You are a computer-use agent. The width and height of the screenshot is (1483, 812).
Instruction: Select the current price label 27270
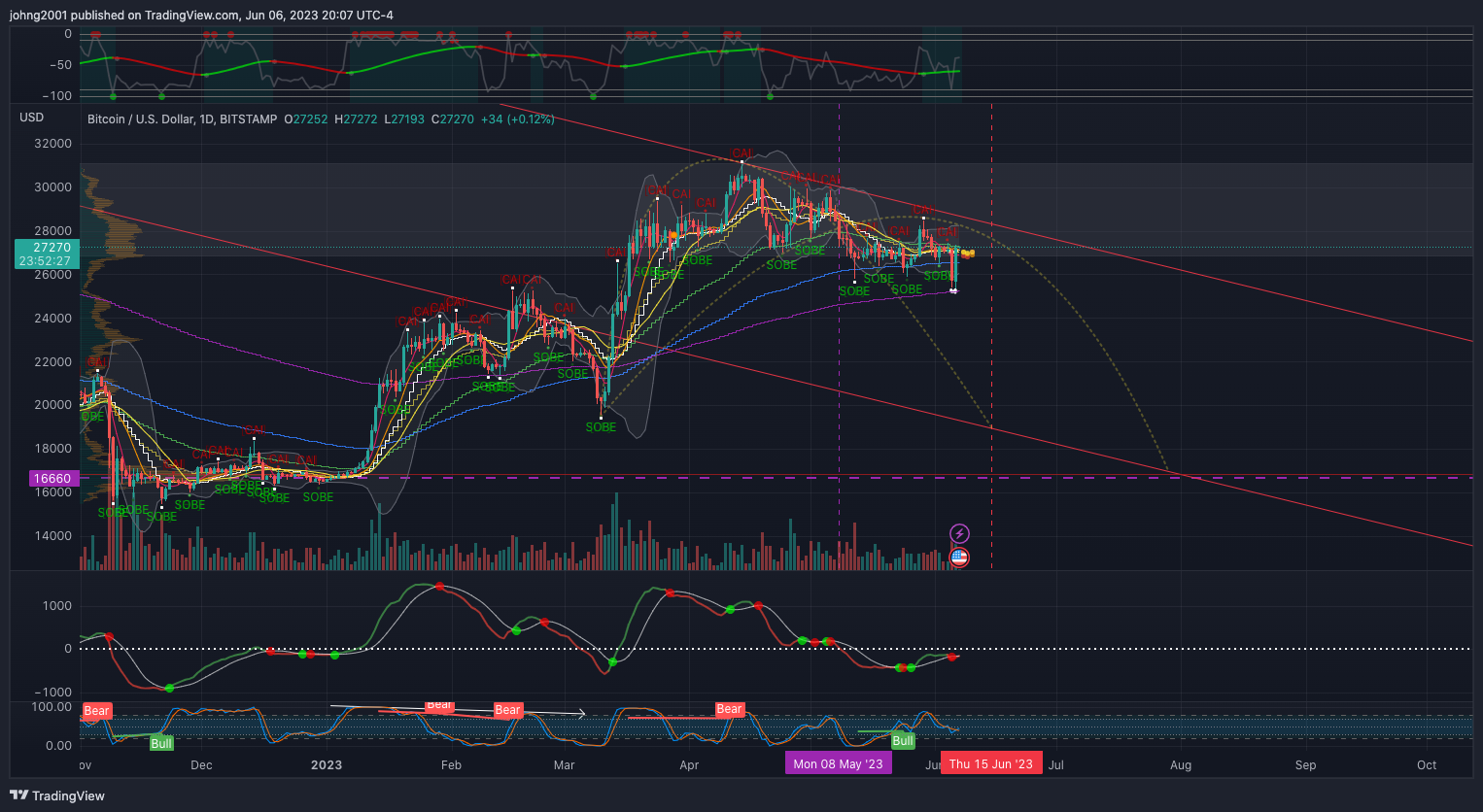coord(52,248)
